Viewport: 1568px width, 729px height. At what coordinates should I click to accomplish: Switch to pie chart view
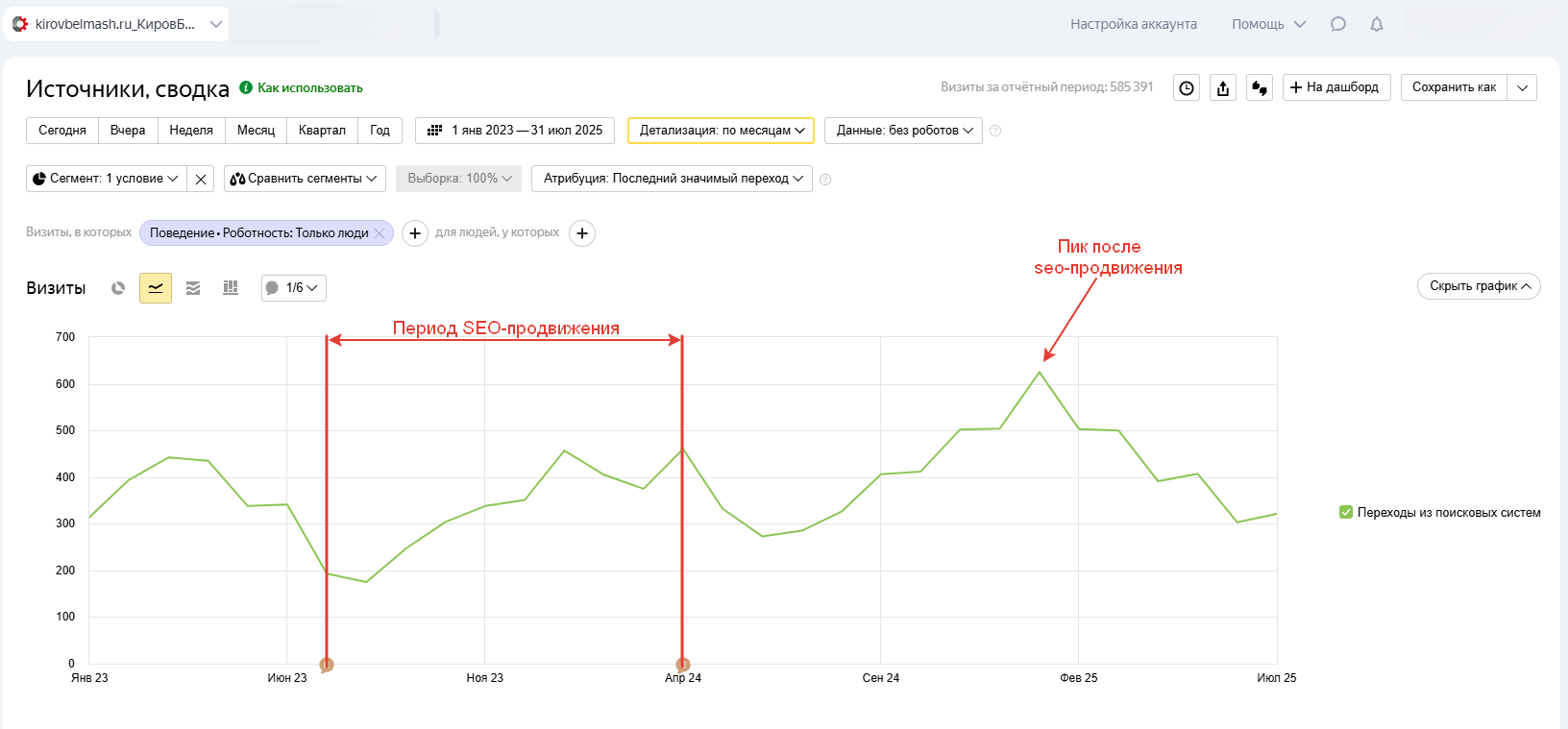coord(118,288)
